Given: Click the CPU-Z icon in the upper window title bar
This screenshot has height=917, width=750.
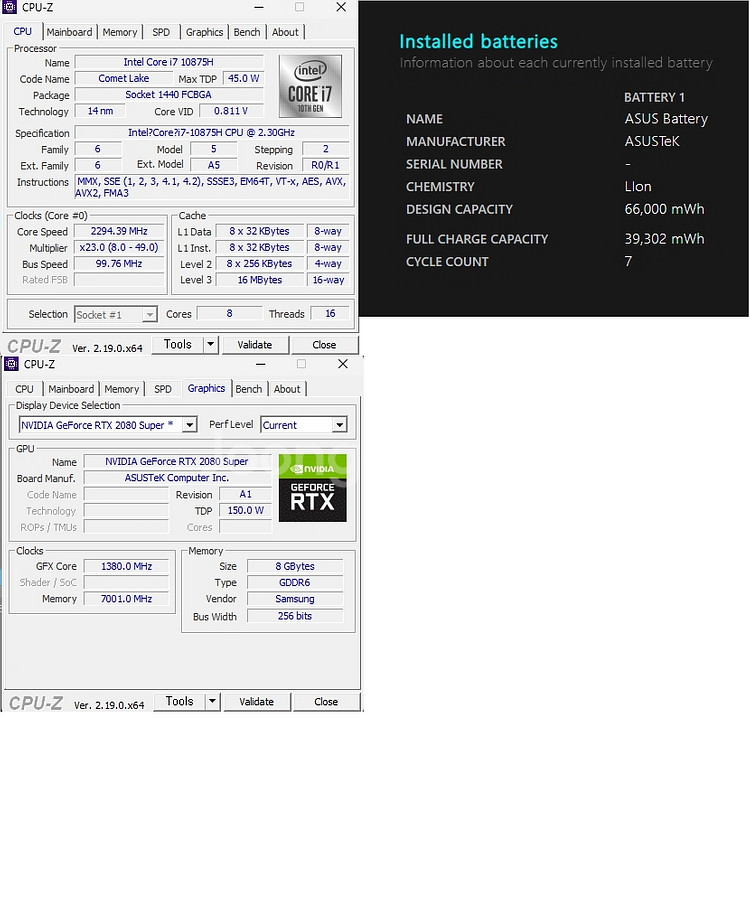Looking at the screenshot, I should (10, 7).
